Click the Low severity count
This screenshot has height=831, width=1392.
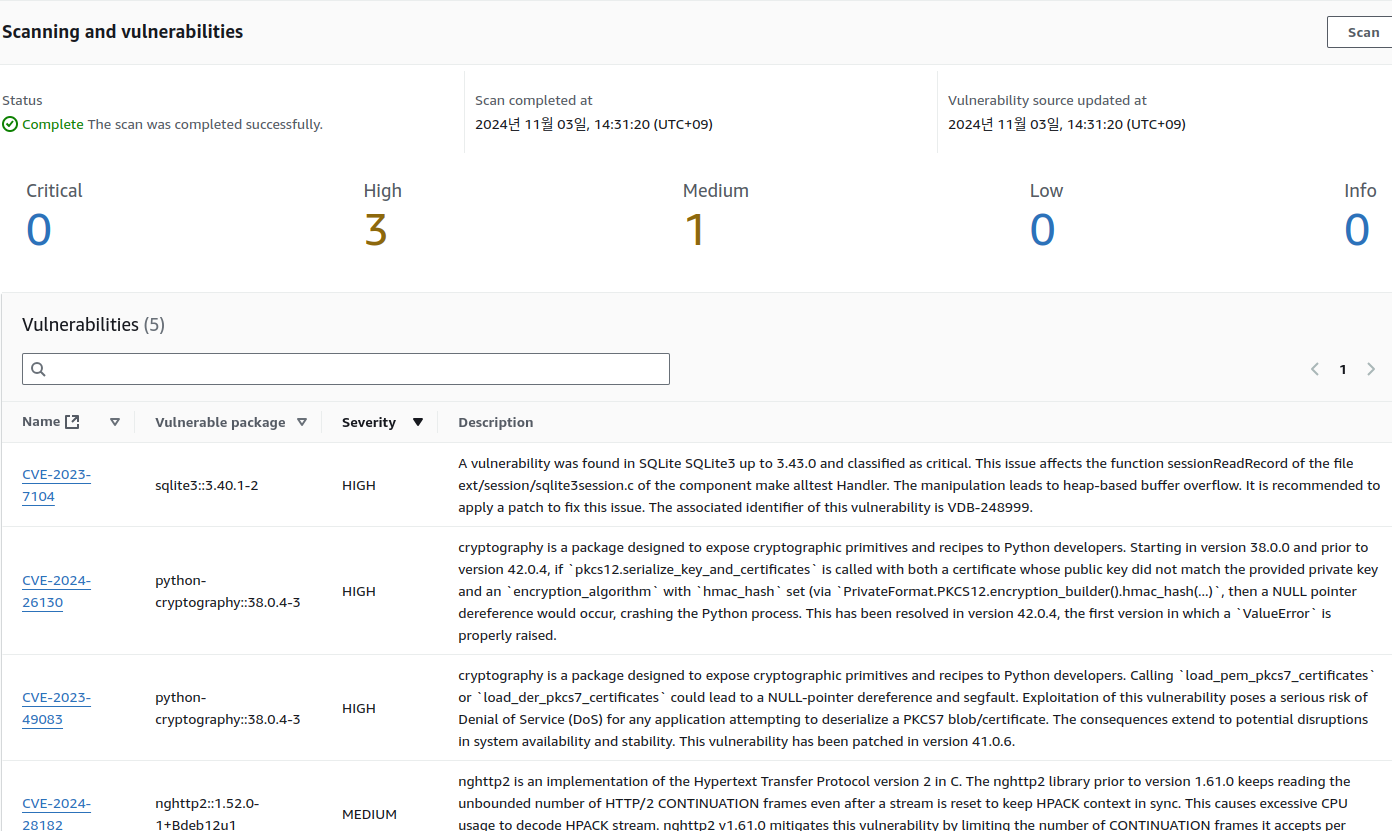pyautogui.click(x=1042, y=230)
